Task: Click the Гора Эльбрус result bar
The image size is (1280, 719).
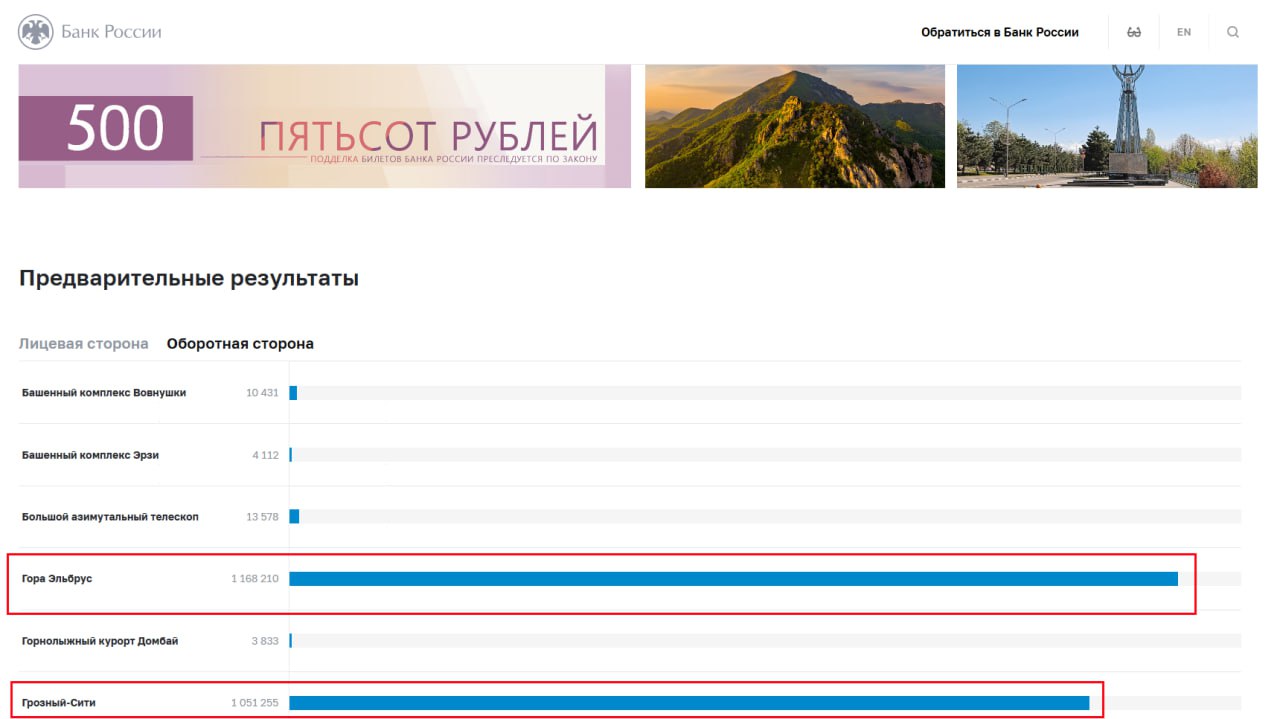Action: click(733, 579)
